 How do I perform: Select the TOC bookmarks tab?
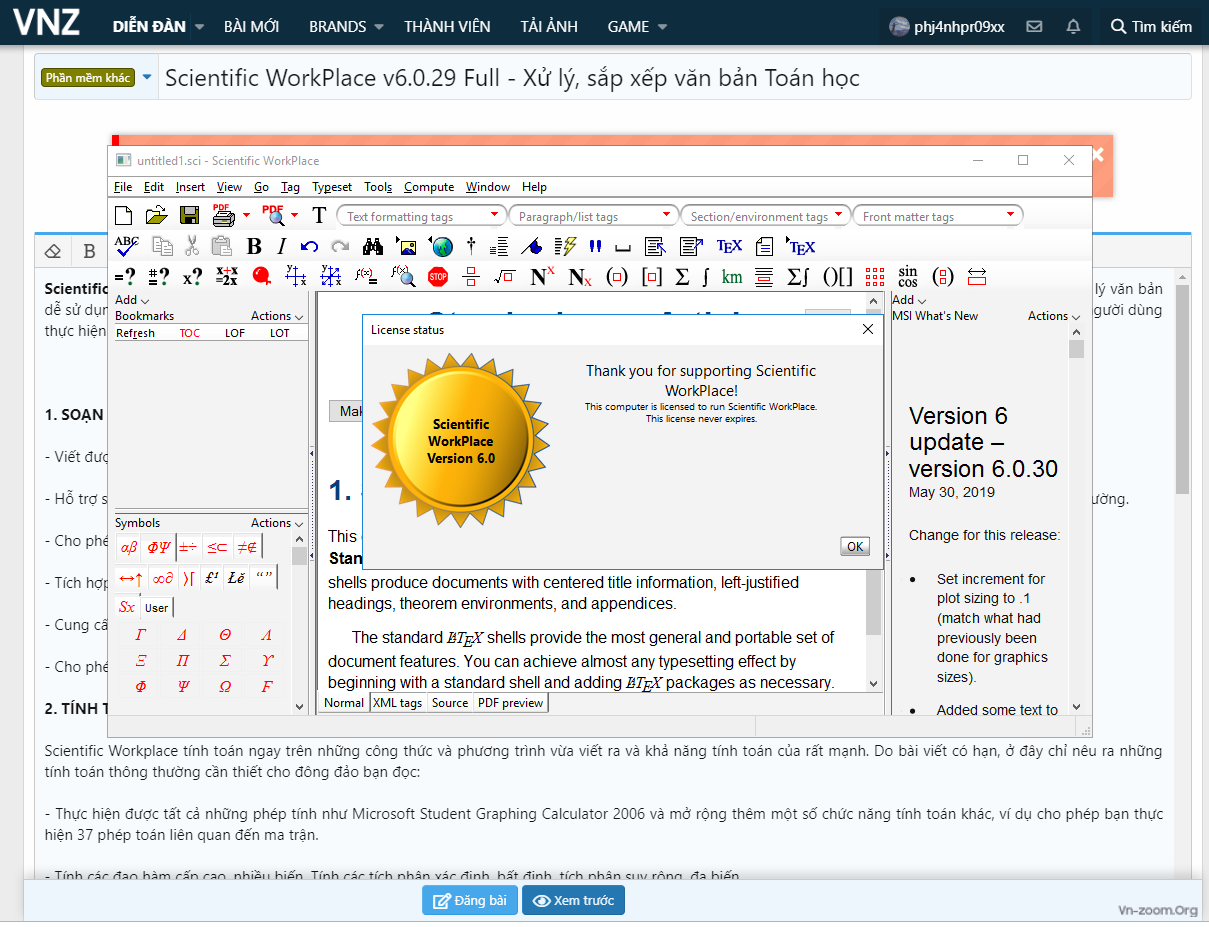pos(190,333)
